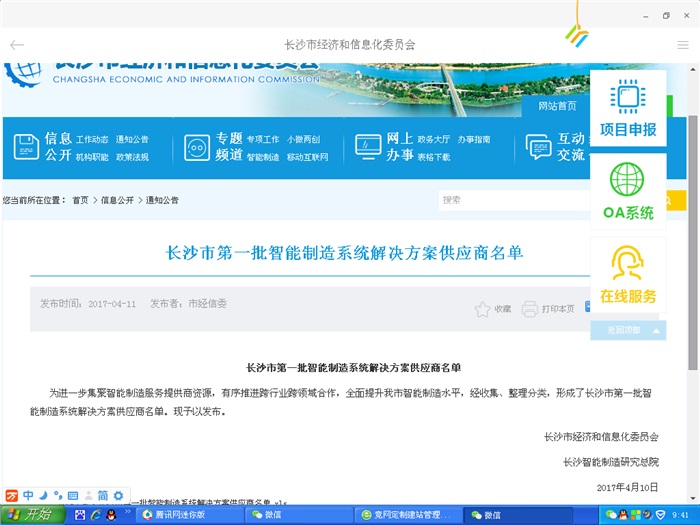Click inside the 搜索 search field
This screenshot has width=700, height=525.
point(510,200)
